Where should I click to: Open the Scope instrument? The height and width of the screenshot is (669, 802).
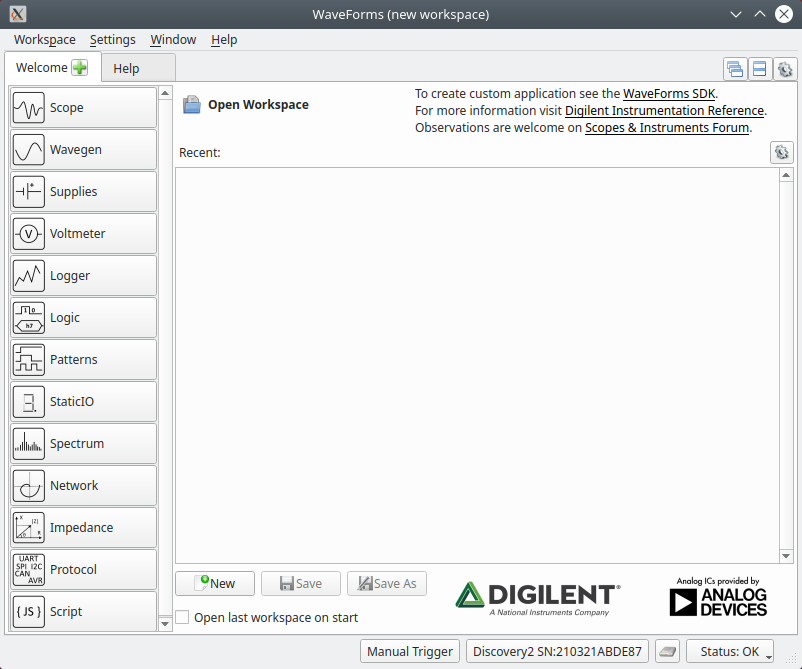83,107
